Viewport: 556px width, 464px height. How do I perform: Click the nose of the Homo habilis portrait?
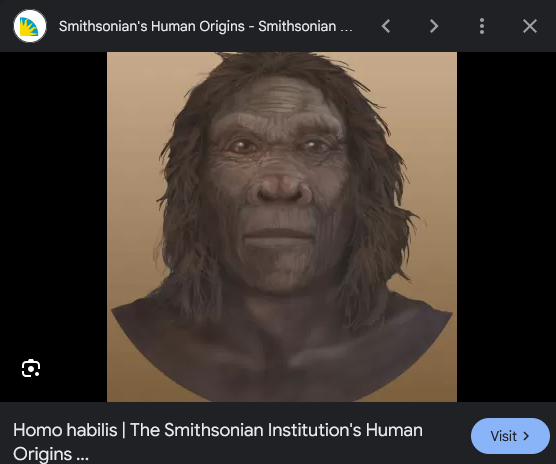coord(279,188)
